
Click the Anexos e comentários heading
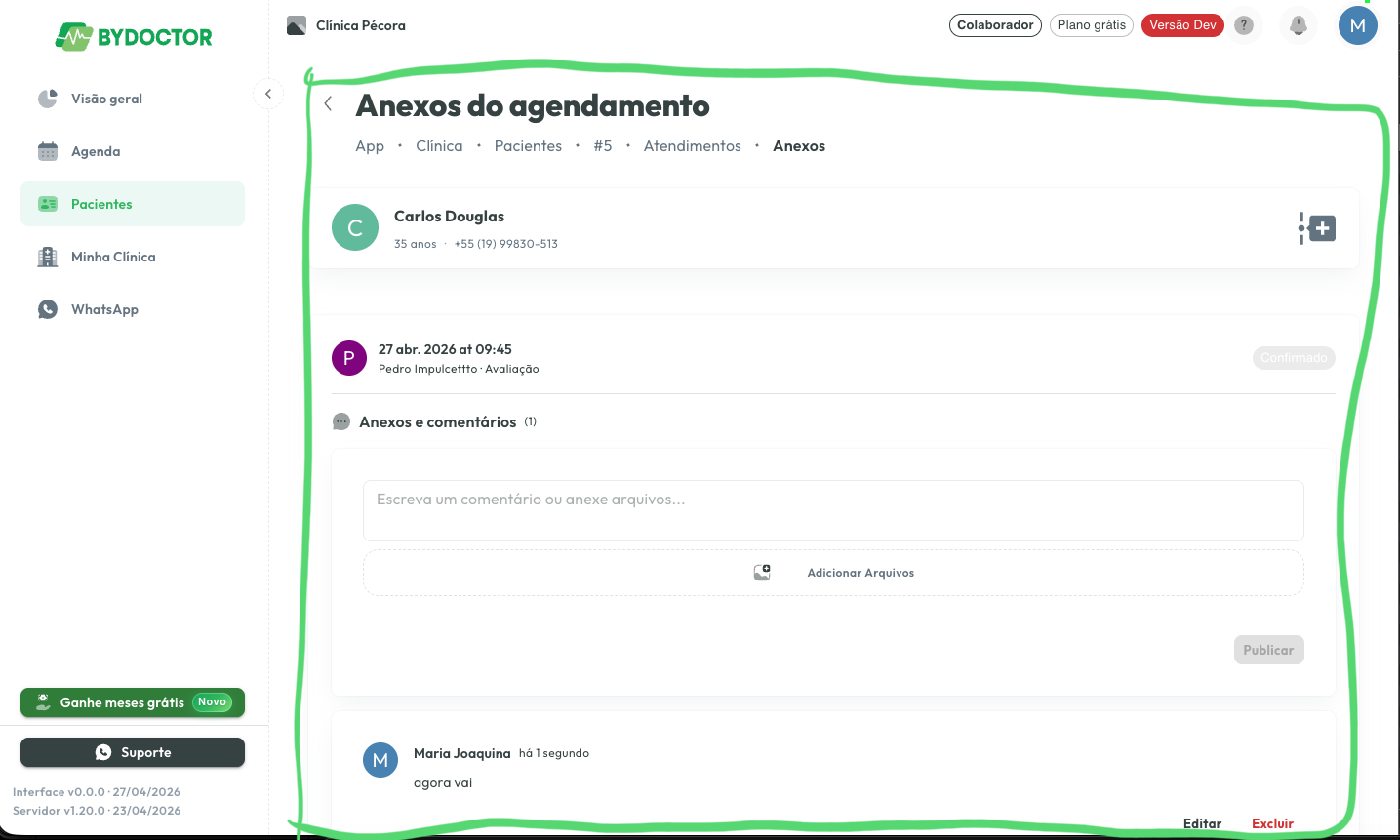(438, 421)
